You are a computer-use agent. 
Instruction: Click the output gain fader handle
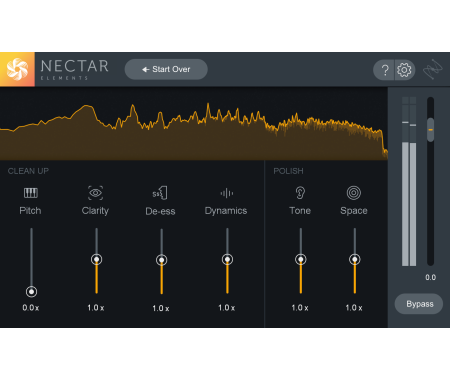tap(431, 130)
